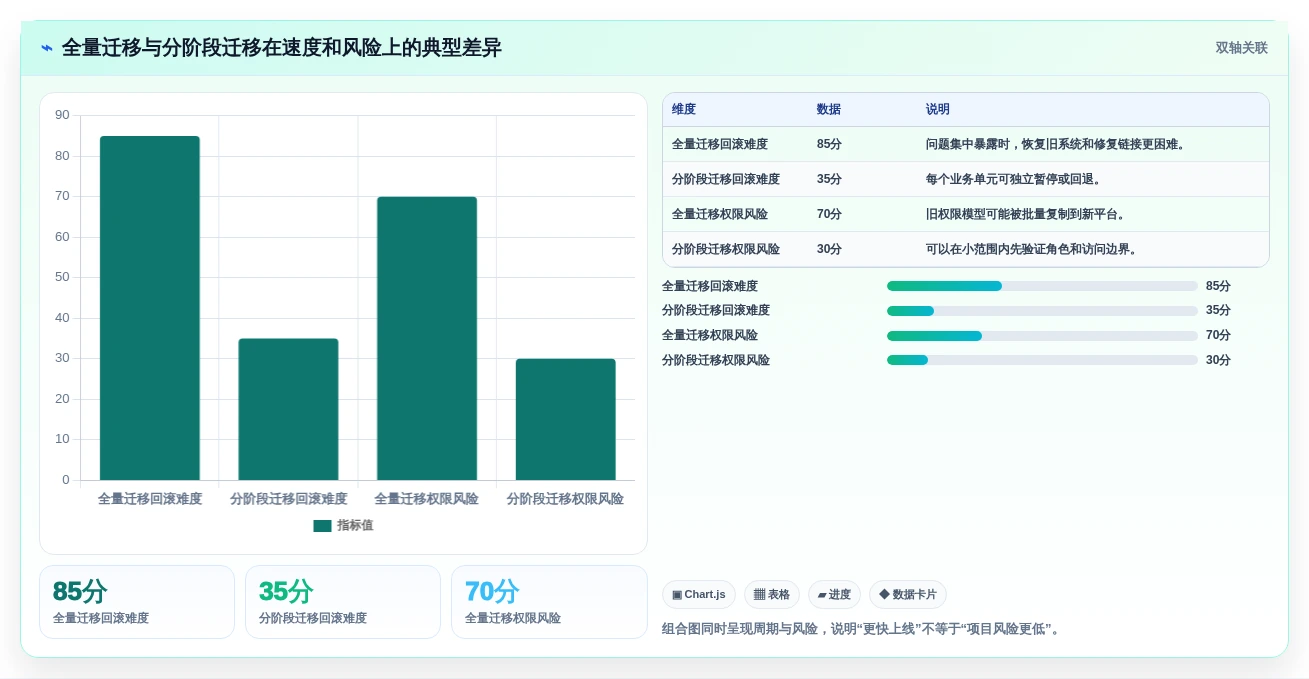
Task: Click the 全量迁移权限风险 bar in chart
Action: 427,338
